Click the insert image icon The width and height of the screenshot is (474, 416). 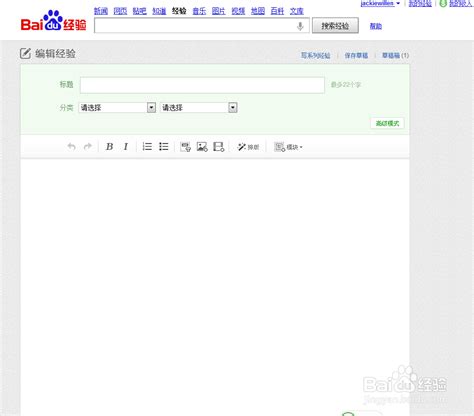pyautogui.click(x=202, y=147)
